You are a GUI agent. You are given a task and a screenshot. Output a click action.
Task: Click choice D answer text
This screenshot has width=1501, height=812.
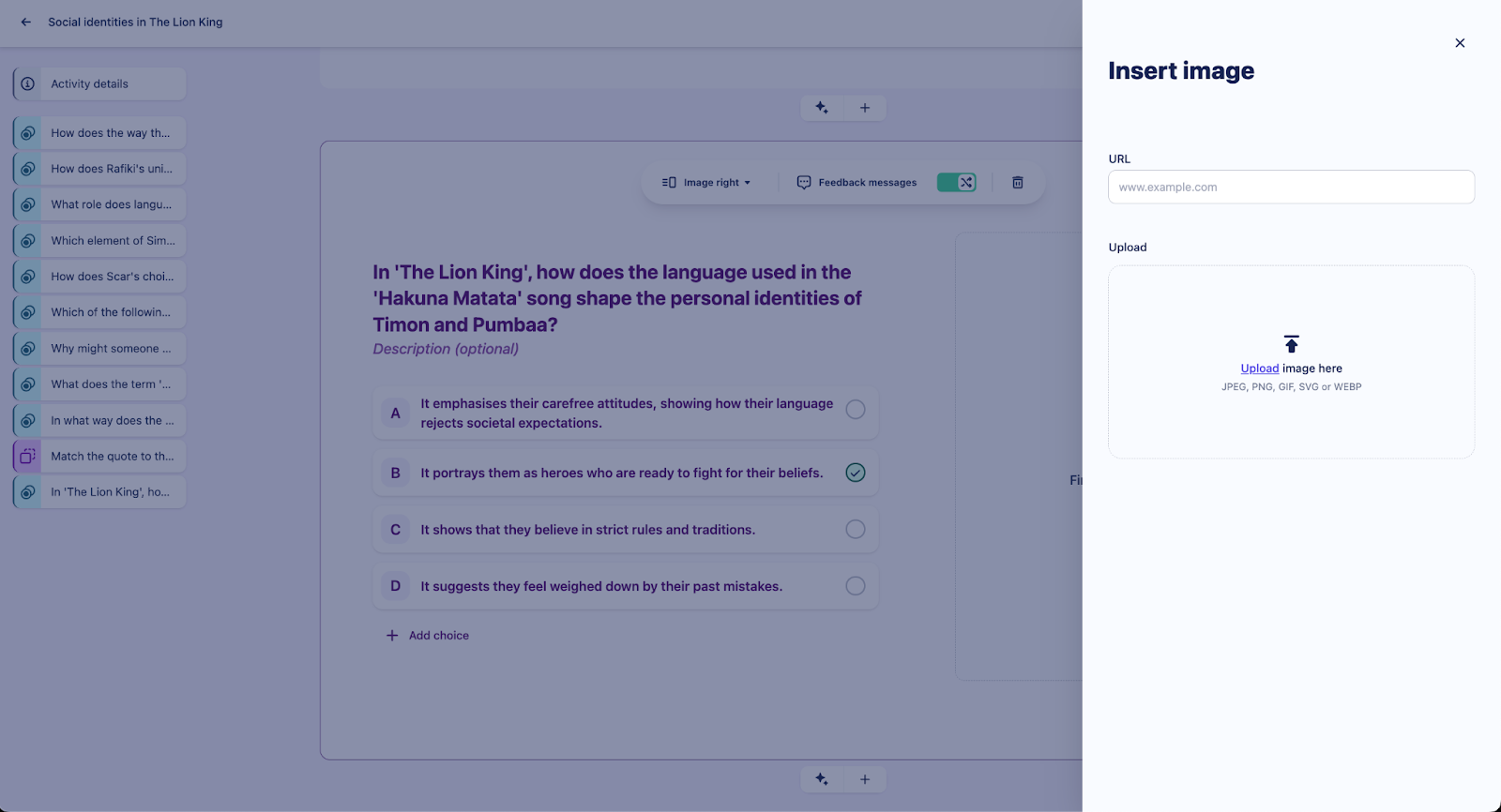pyautogui.click(x=601, y=586)
